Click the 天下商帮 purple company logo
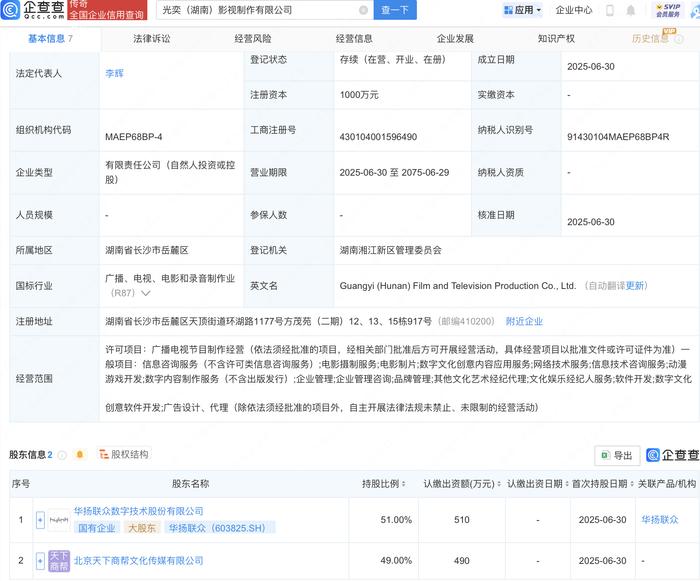Screen dimensions: 700x581 pos(59,561)
